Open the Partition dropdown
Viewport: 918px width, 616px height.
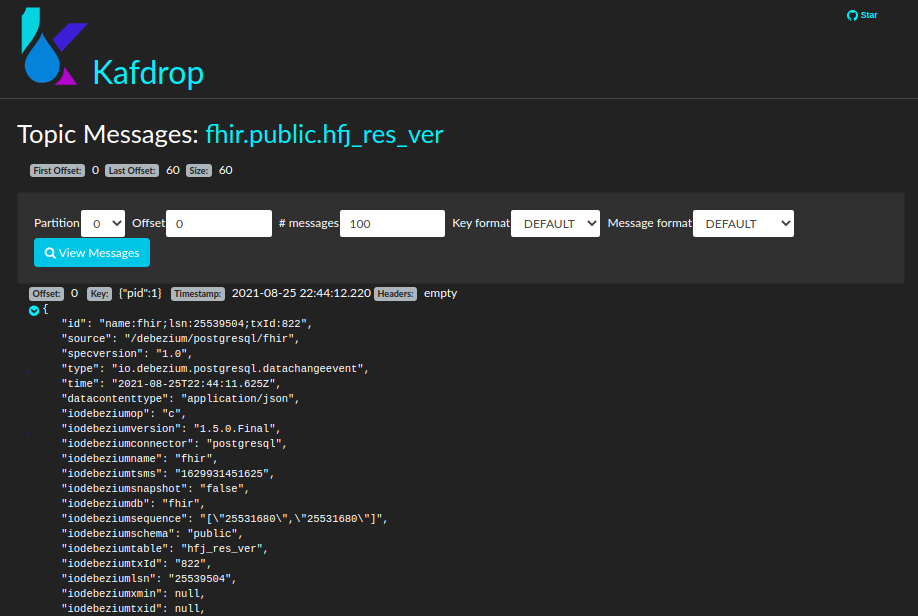pyautogui.click(x=103, y=224)
